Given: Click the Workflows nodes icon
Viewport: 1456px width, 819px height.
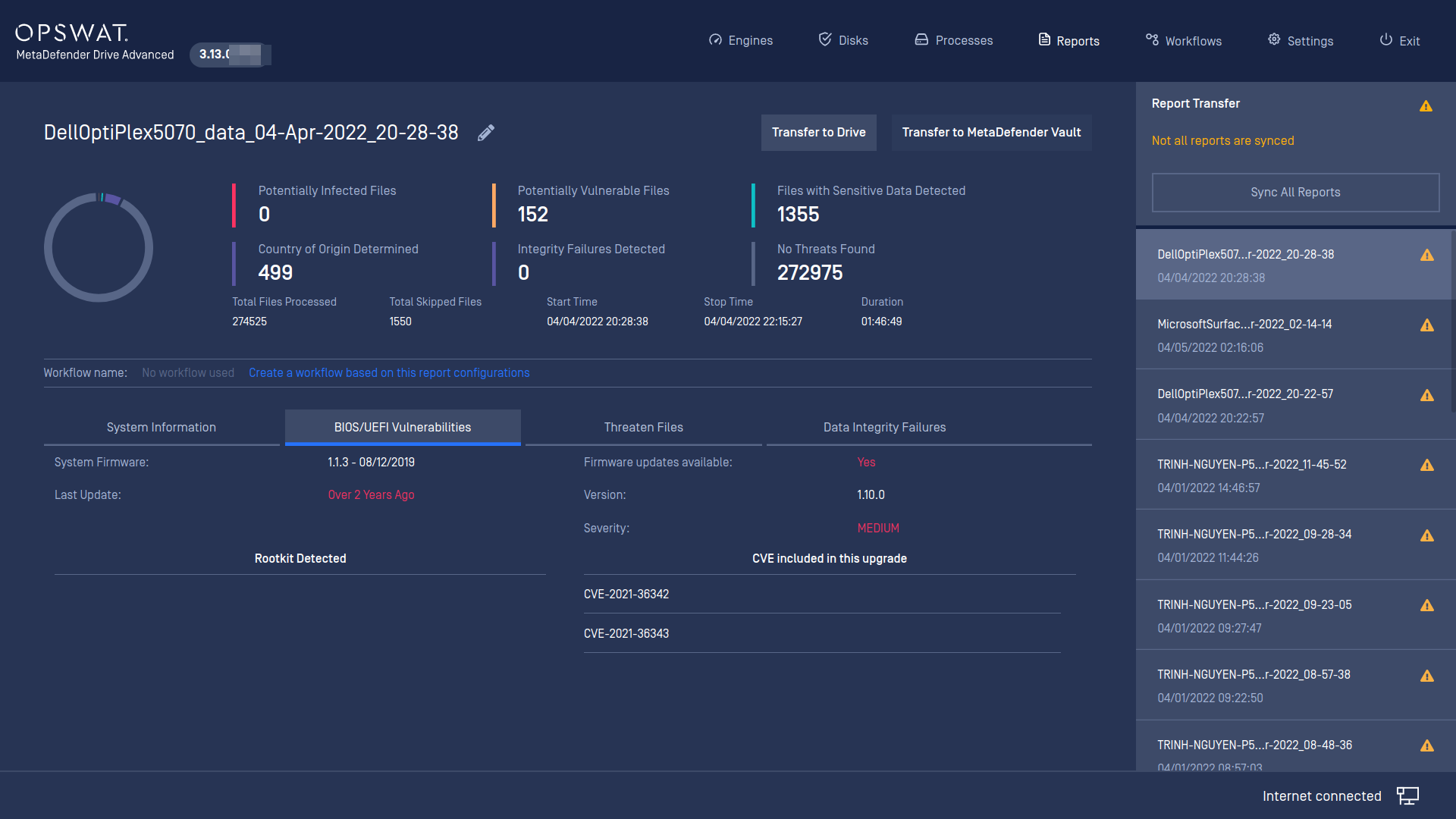Looking at the screenshot, I should pos(1152,39).
